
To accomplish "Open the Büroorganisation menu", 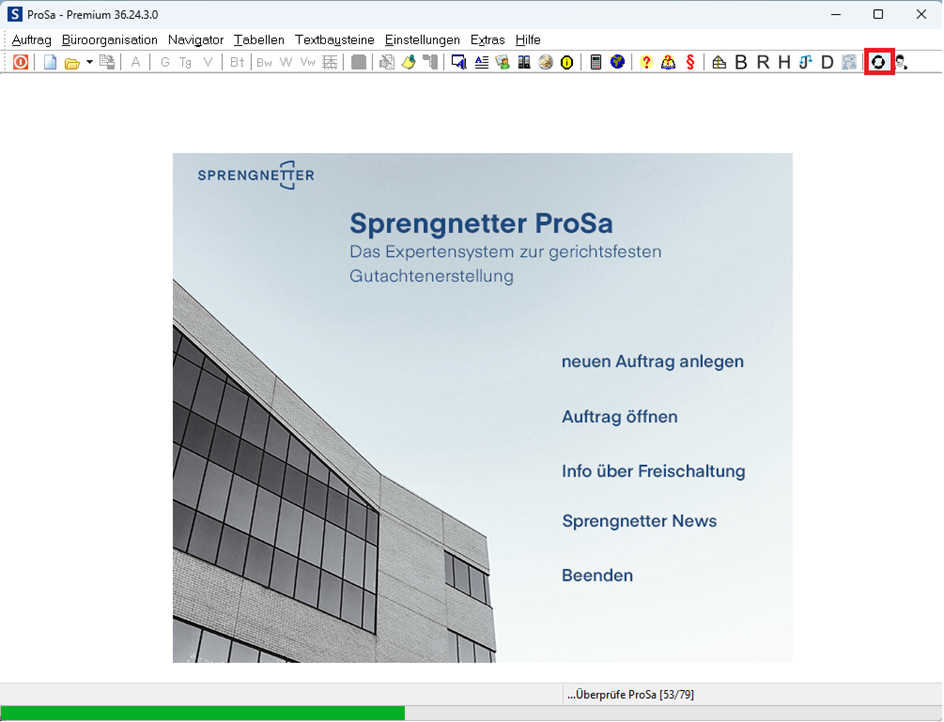I will click(x=110, y=40).
